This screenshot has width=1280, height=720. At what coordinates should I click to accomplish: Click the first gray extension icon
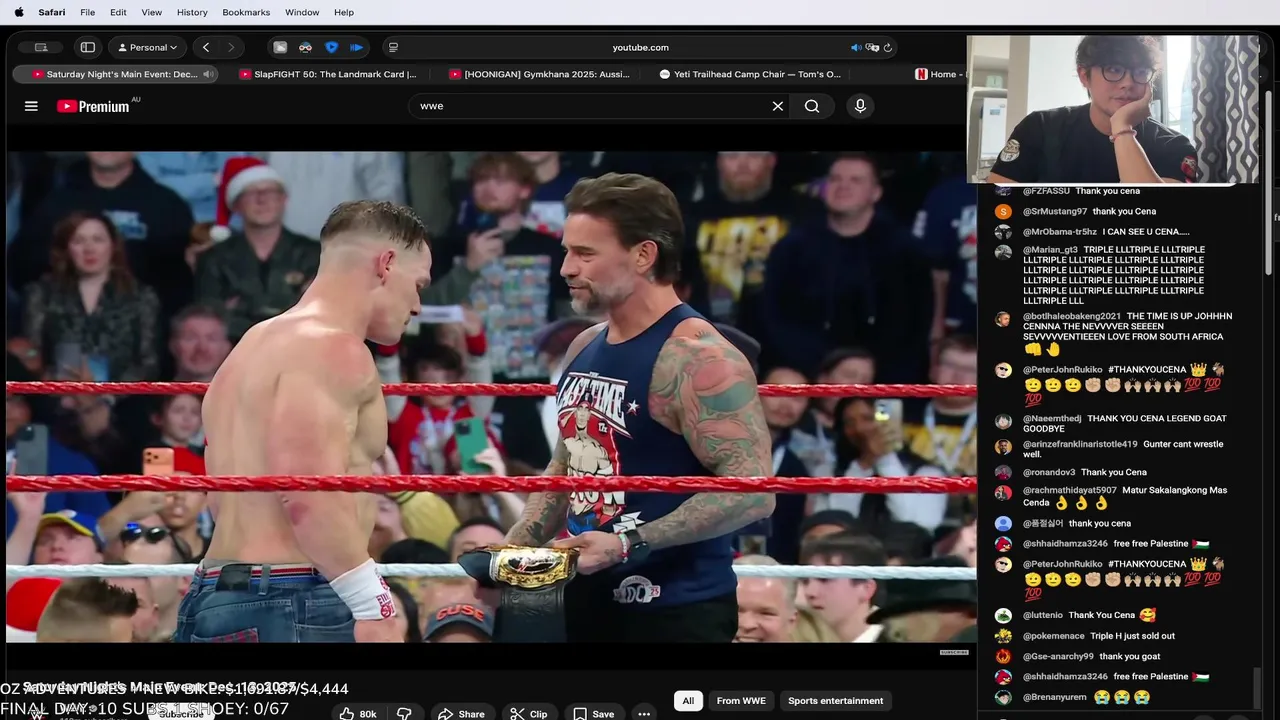point(280,47)
